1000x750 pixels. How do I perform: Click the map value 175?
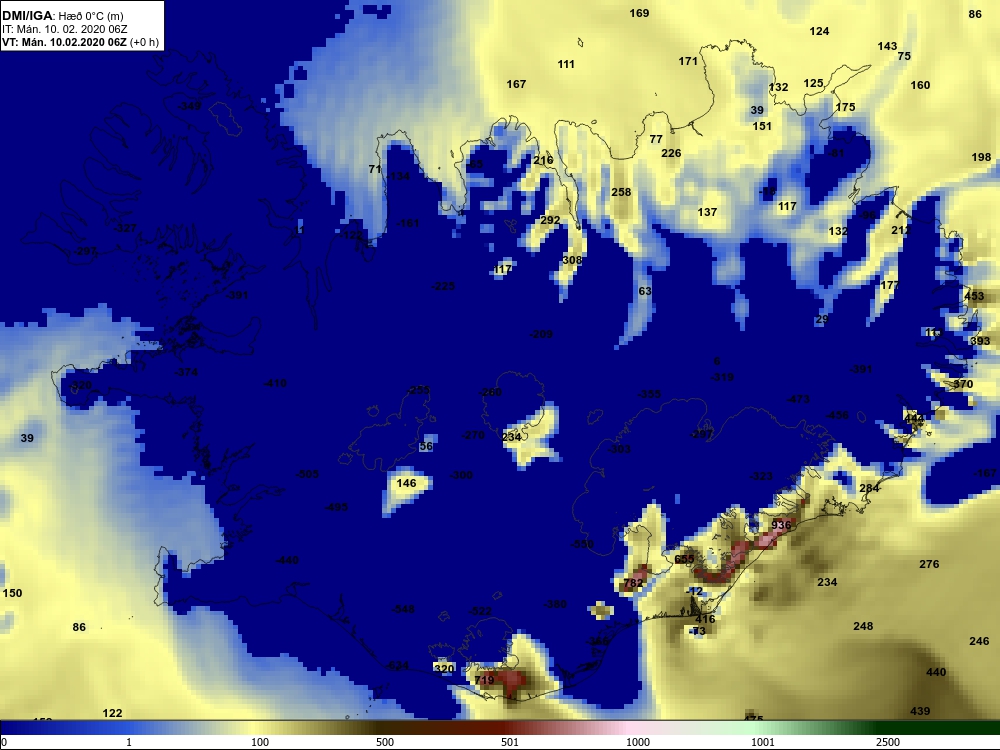(x=845, y=107)
